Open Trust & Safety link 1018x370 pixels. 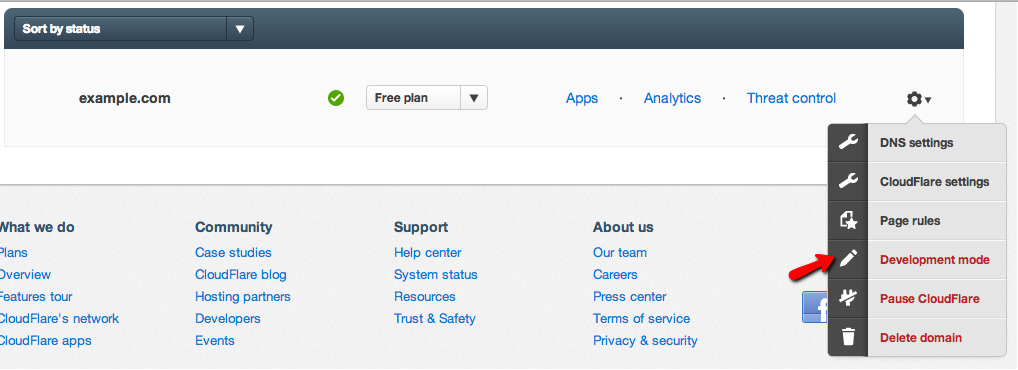point(435,319)
